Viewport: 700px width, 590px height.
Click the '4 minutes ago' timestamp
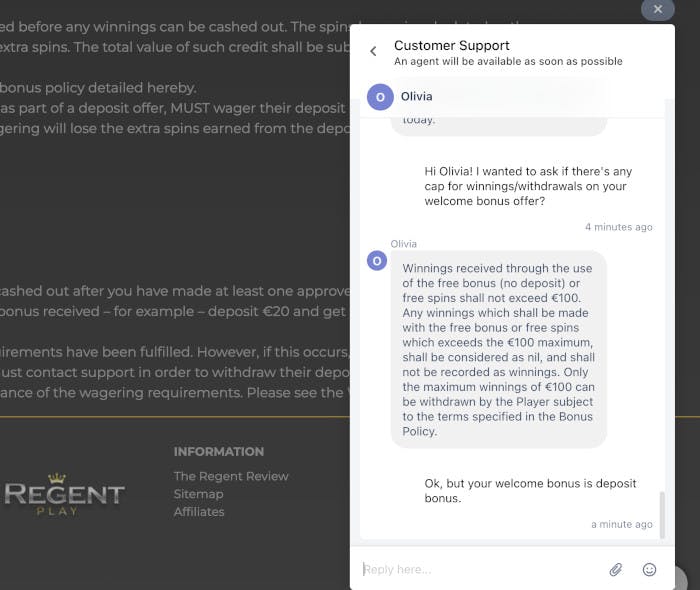click(x=619, y=227)
